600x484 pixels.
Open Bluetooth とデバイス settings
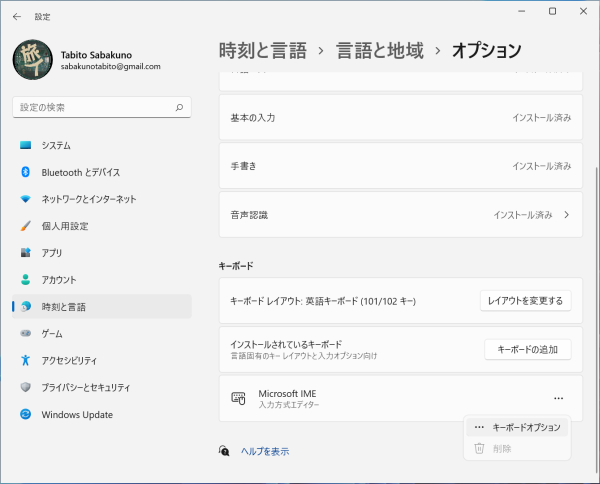tap(102, 172)
